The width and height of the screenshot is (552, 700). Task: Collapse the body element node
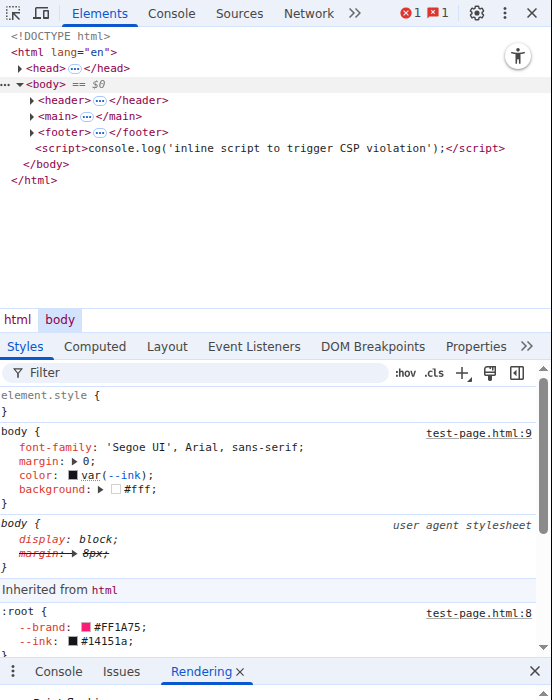coord(20,85)
